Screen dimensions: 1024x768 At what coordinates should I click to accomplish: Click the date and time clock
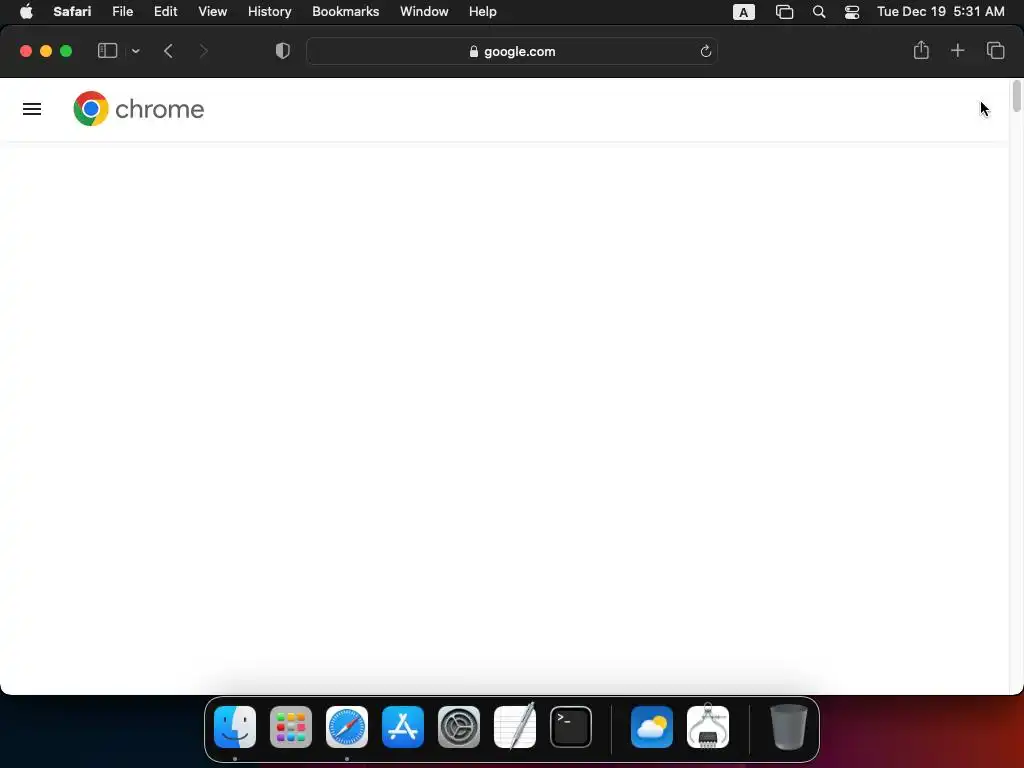940,12
